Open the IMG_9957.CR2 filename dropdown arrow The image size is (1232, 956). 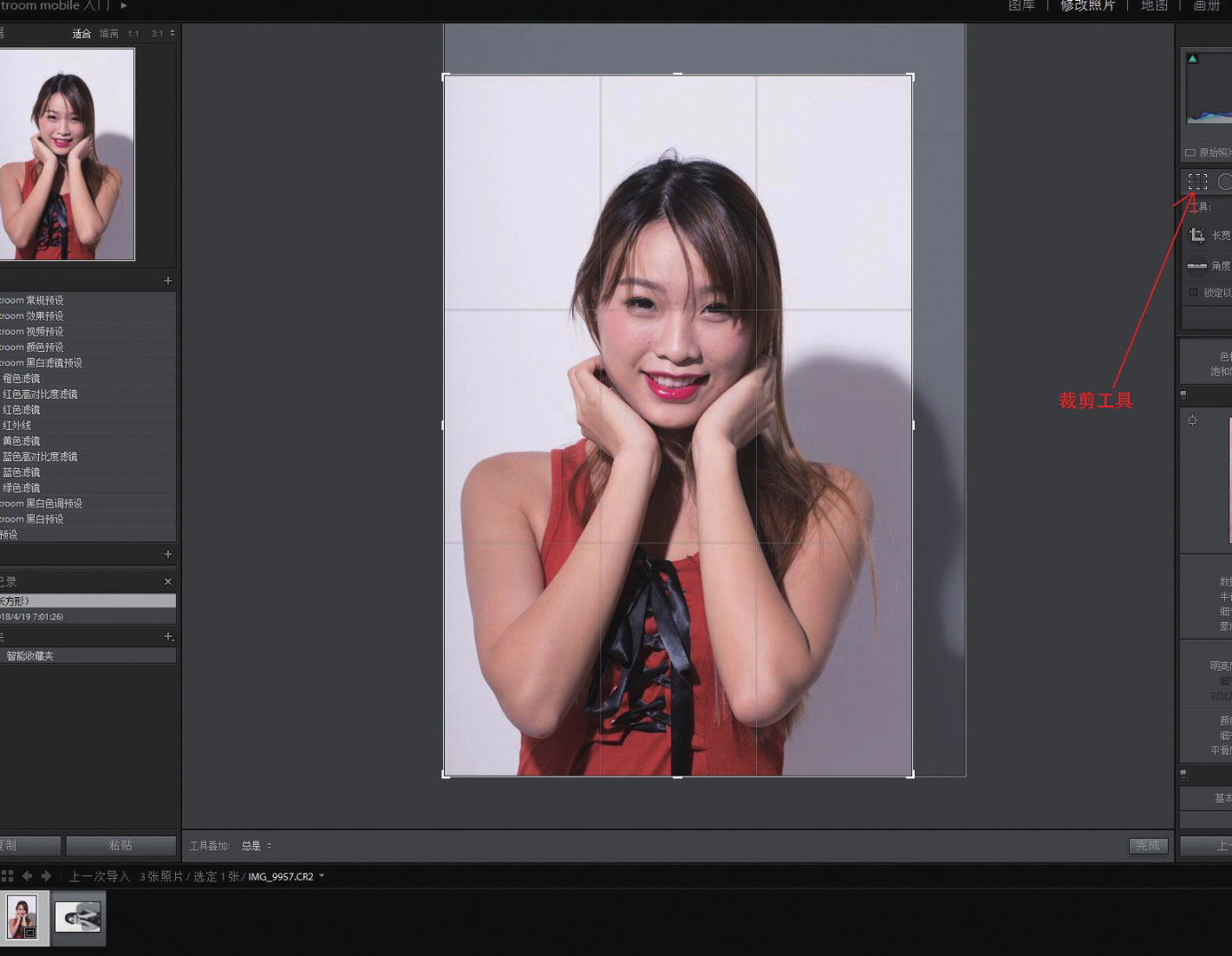pos(322,876)
